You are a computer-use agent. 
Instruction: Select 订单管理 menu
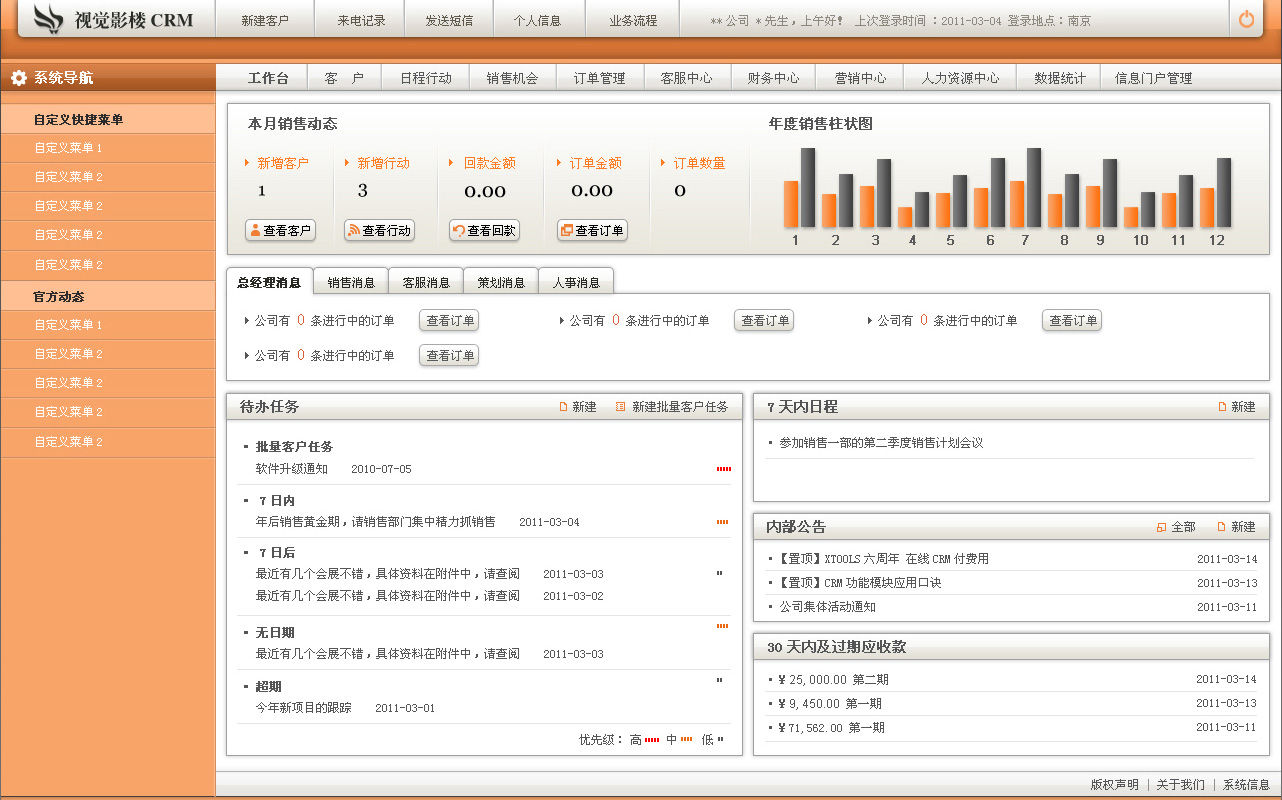pyautogui.click(x=600, y=78)
